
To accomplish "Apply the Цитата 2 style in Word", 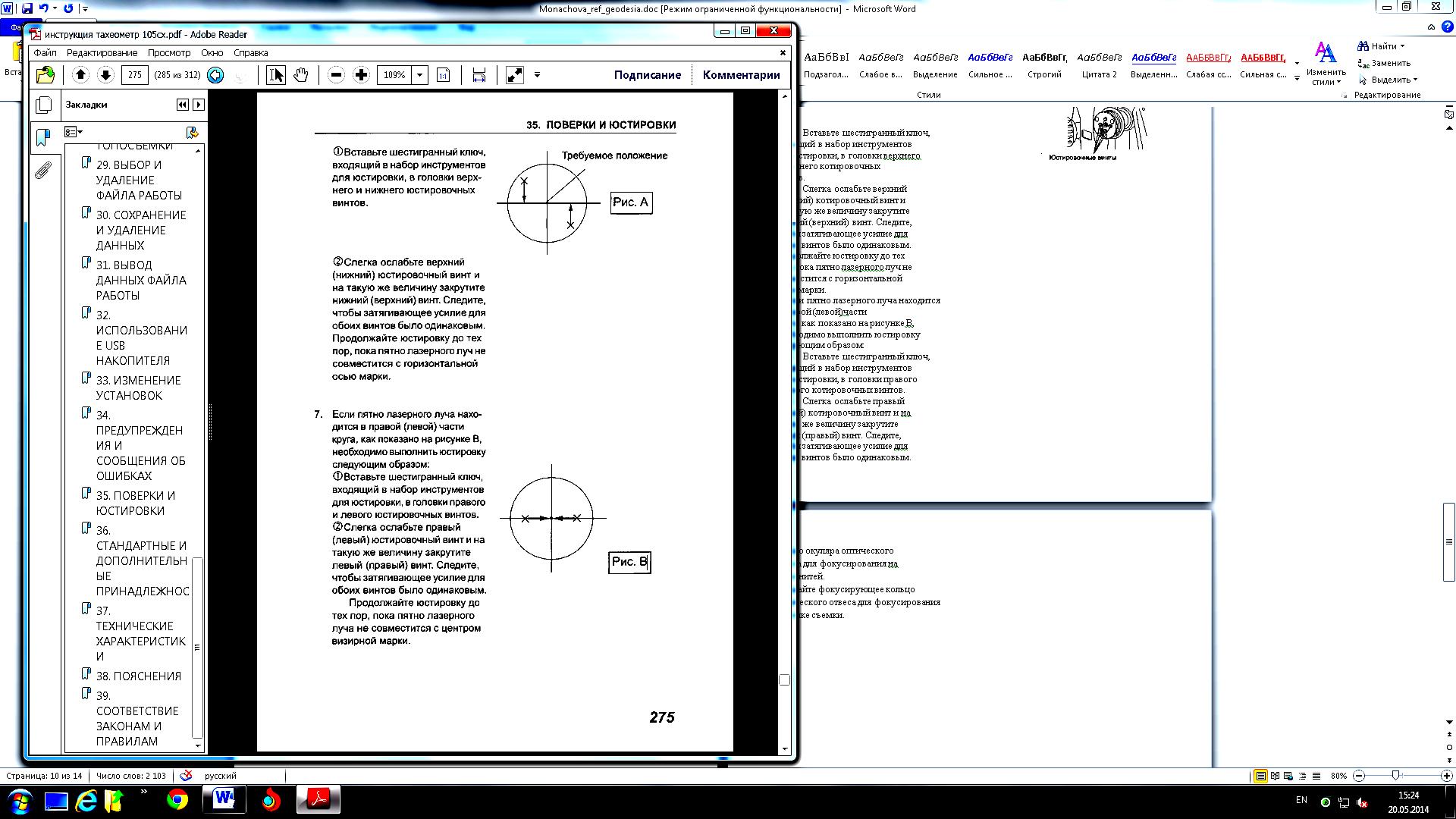I will (1099, 64).
